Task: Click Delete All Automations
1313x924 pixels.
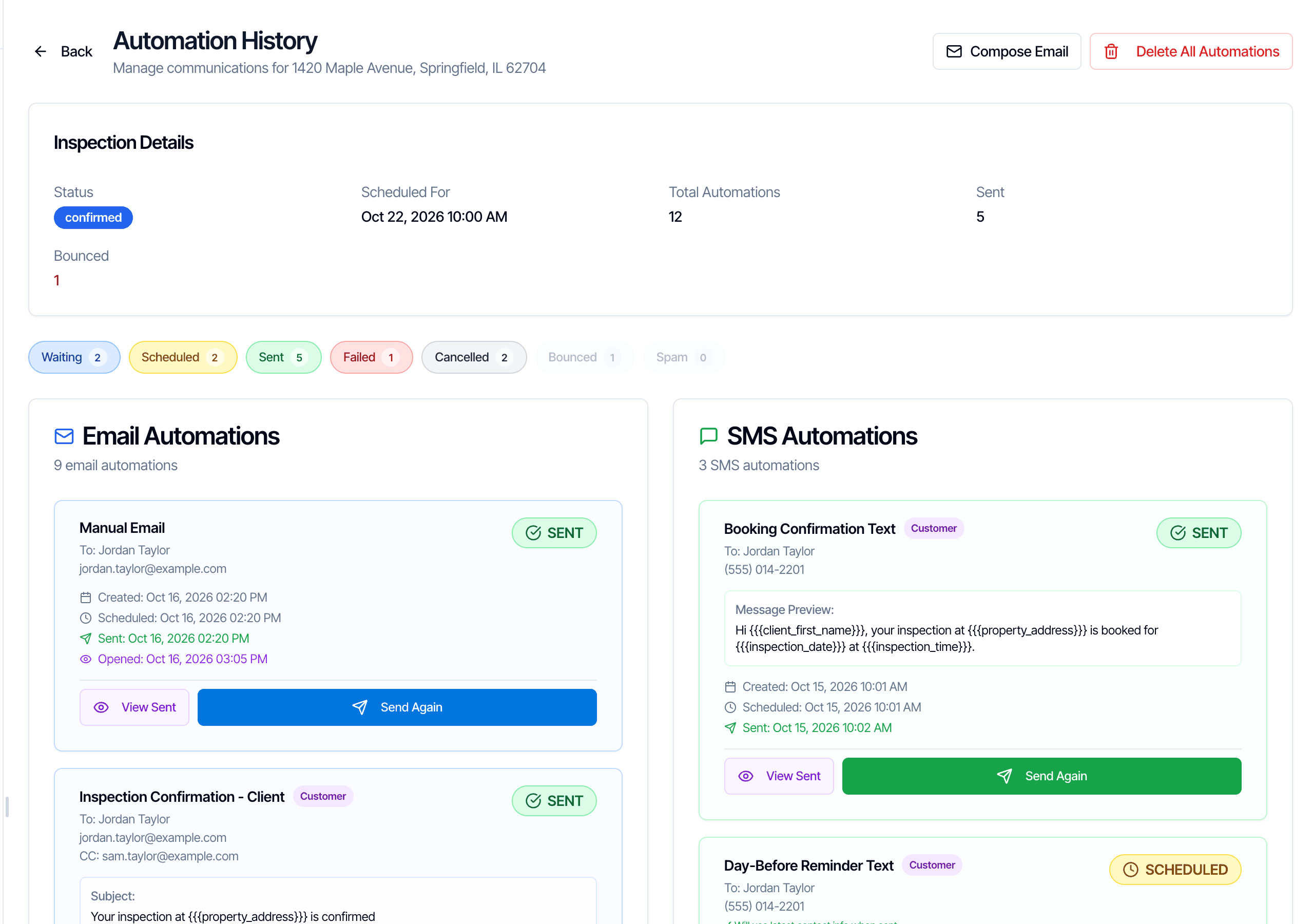Action: pos(1191,51)
